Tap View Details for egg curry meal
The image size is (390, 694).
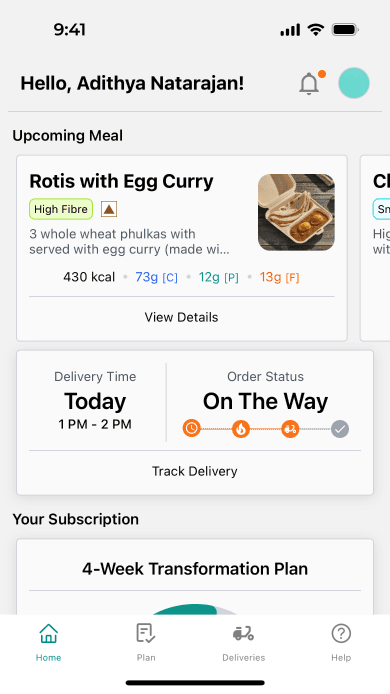tap(181, 317)
